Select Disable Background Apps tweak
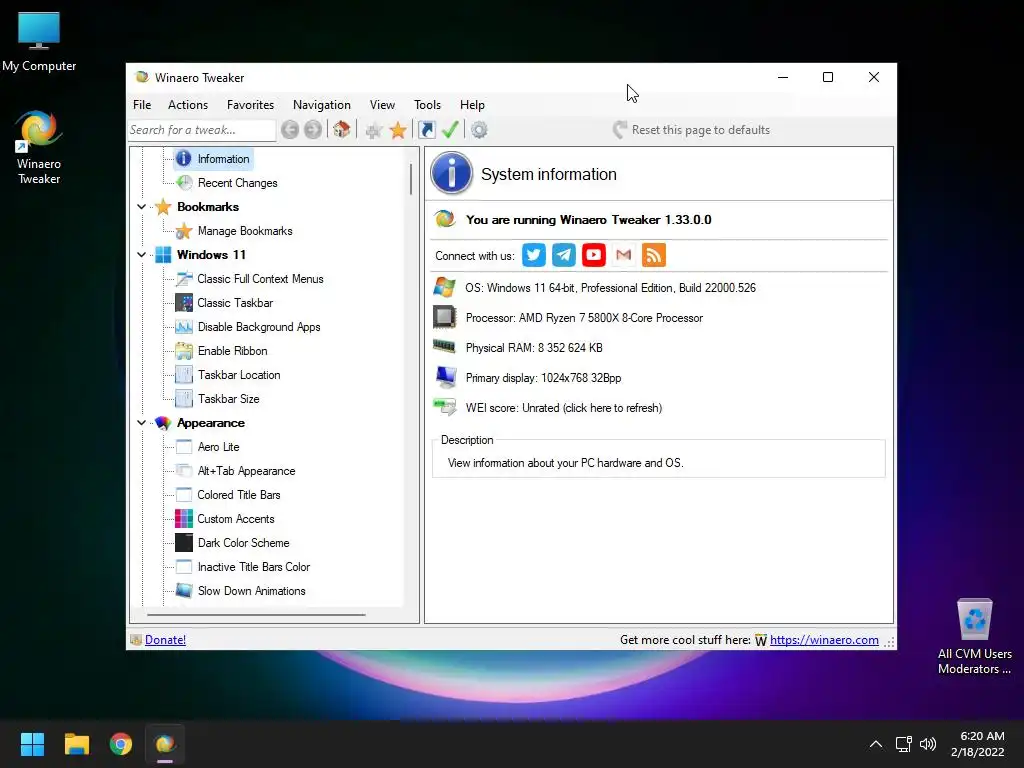 tap(259, 327)
